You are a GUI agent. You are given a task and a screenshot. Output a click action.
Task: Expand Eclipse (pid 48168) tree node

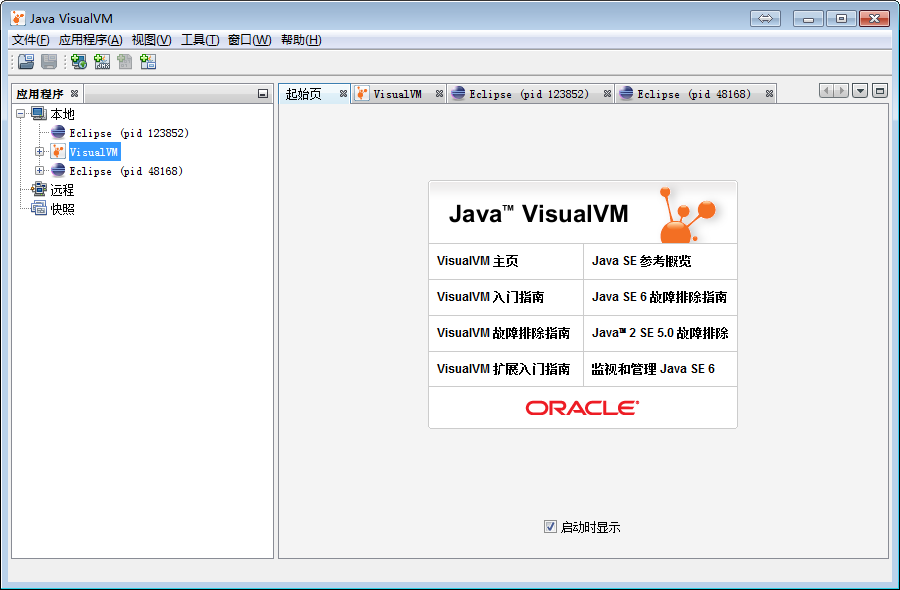[x=39, y=170]
